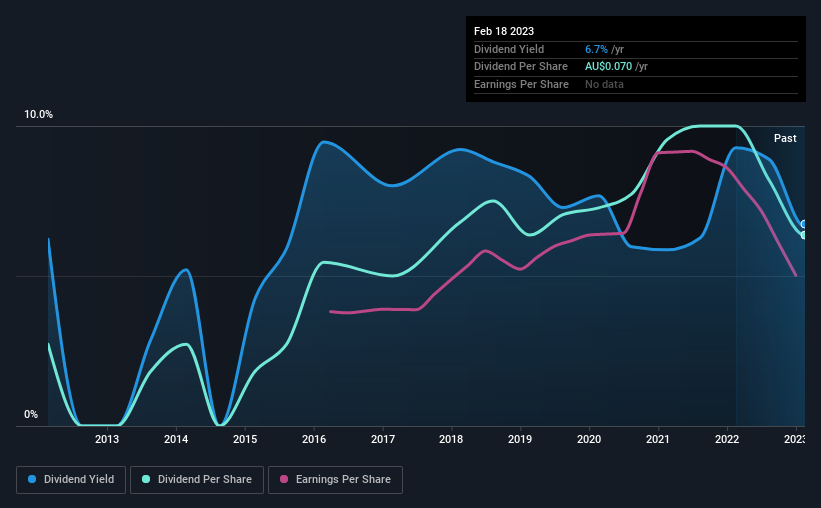The image size is (821, 508).
Task: Click the Dividend Per Share tooltip row label
Action: (520, 67)
